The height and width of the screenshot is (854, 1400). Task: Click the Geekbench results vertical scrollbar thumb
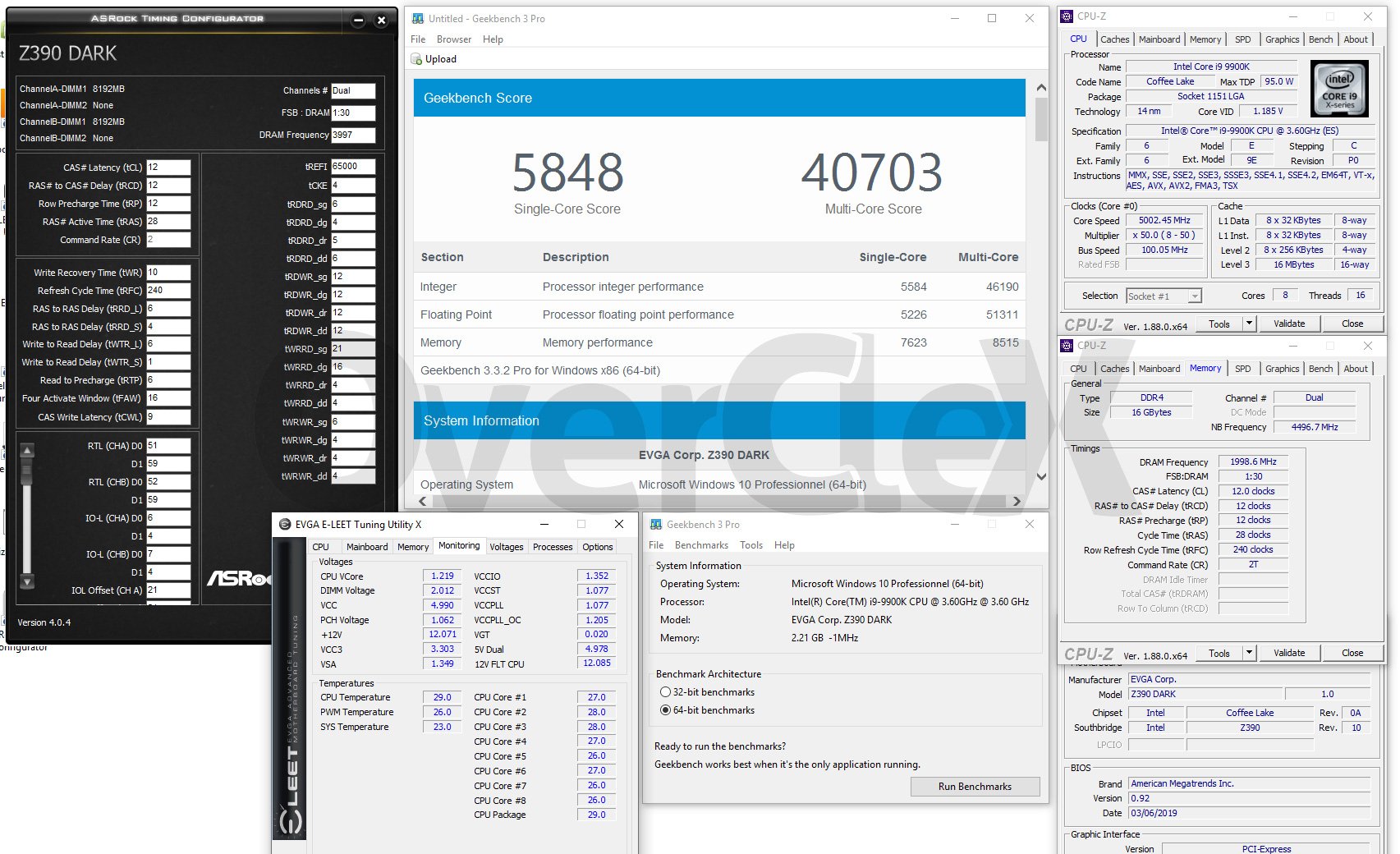point(1041,120)
